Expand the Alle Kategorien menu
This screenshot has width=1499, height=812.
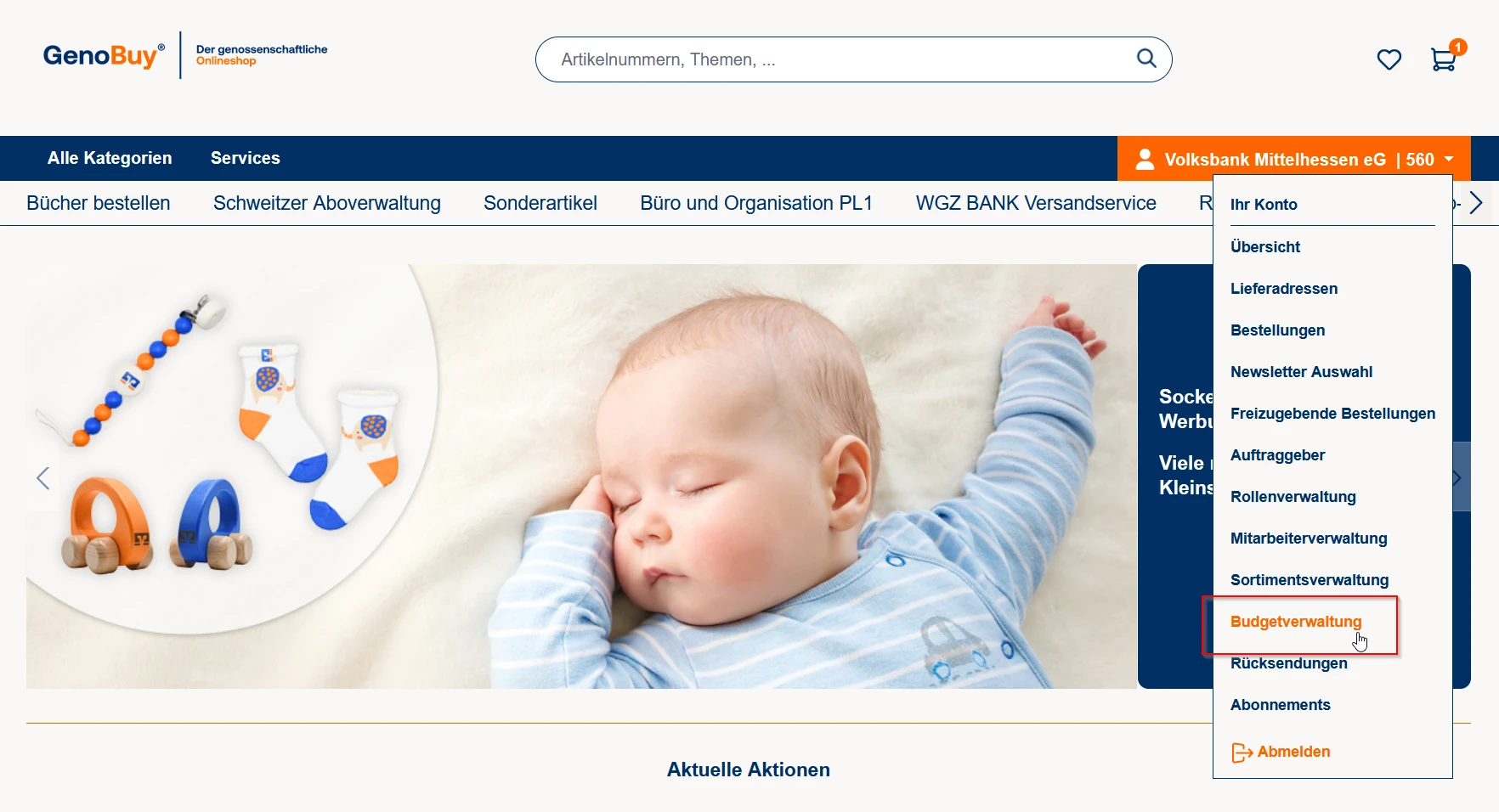tap(110, 158)
